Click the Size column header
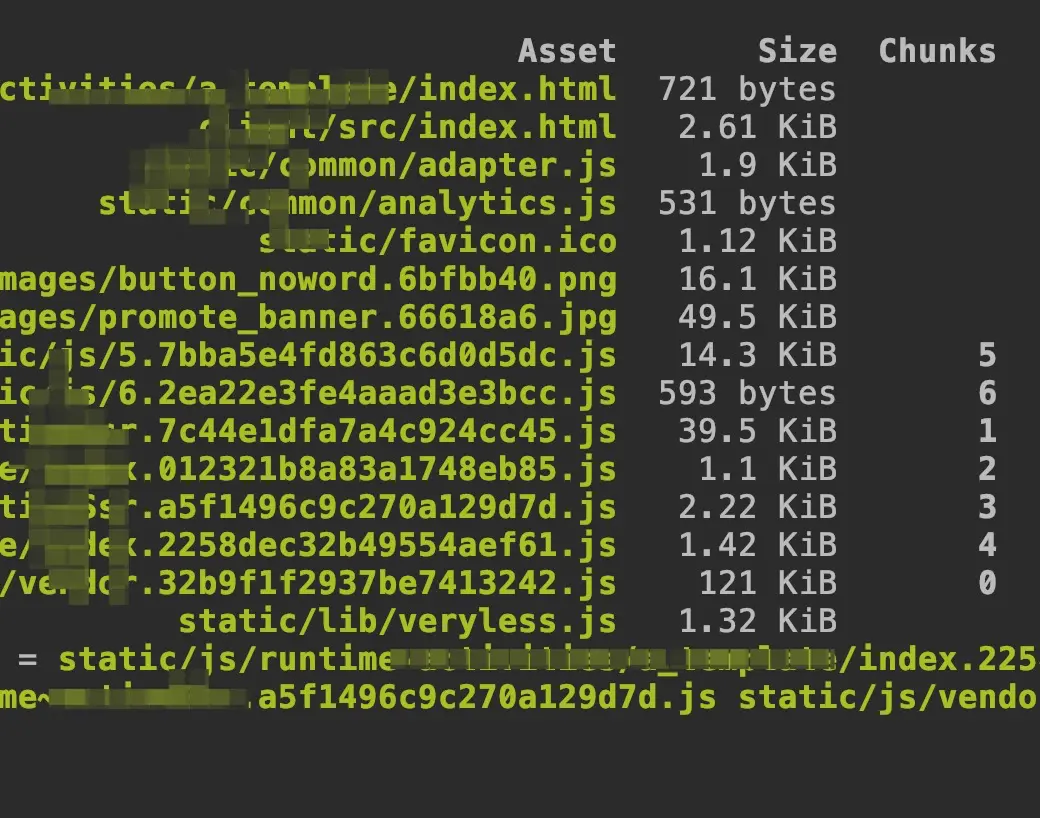The image size is (1040, 818). tap(797, 51)
